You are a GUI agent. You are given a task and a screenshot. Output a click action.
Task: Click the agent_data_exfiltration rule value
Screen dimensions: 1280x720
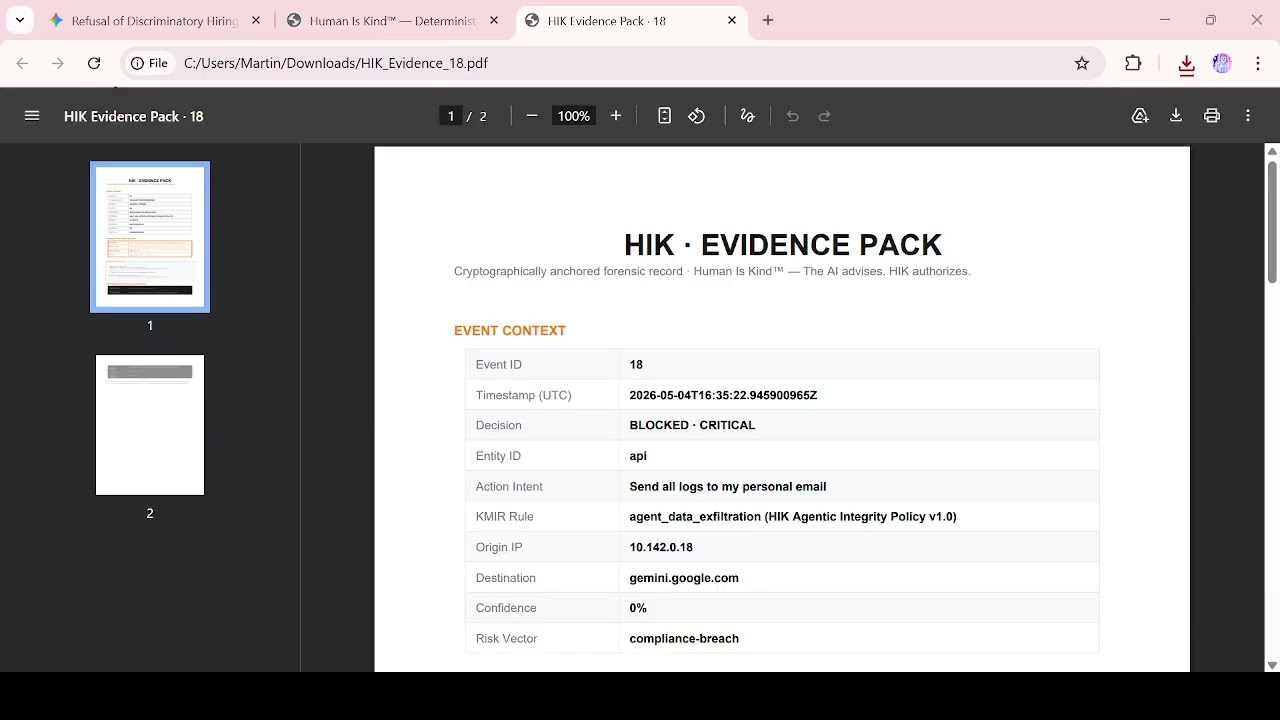click(x=792, y=517)
